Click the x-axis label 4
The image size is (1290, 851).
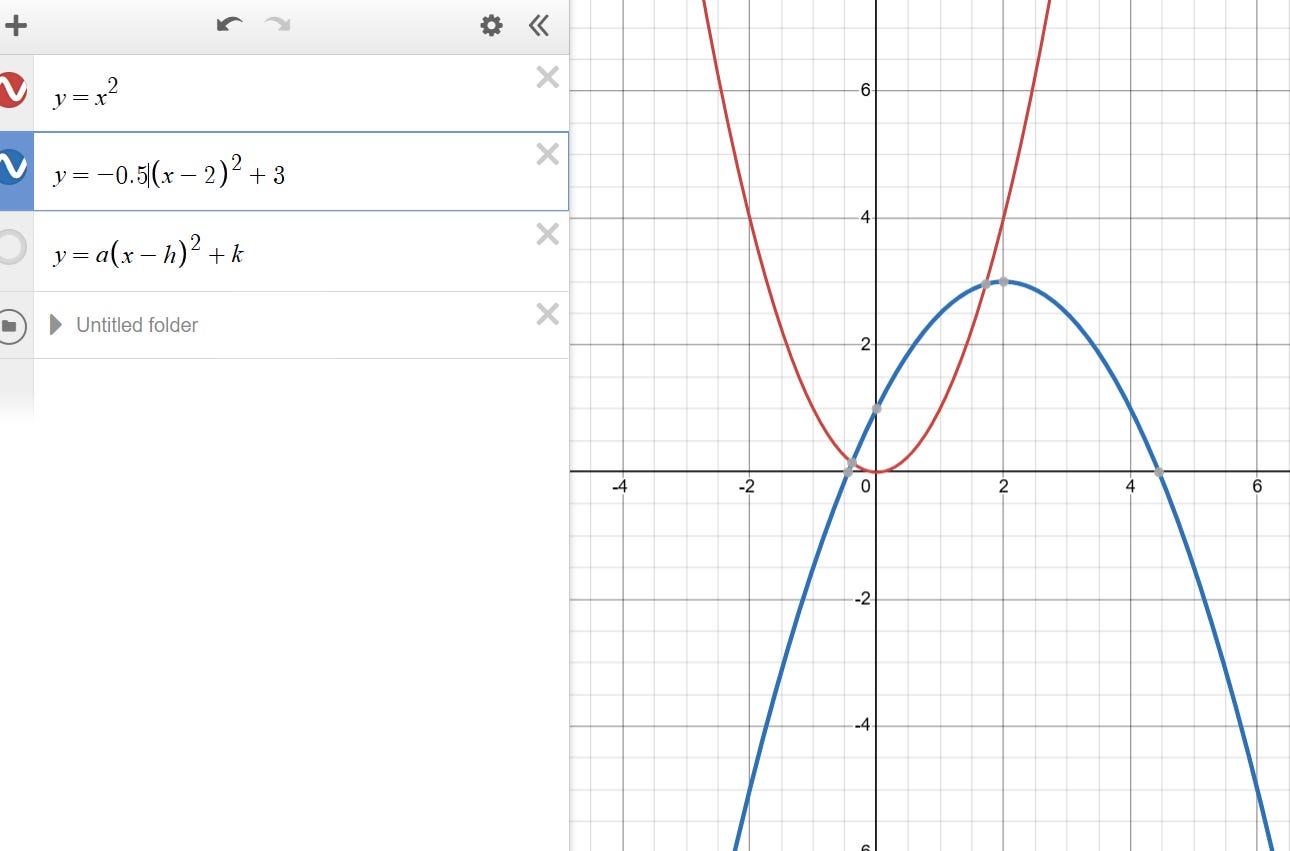click(1130, 487)
